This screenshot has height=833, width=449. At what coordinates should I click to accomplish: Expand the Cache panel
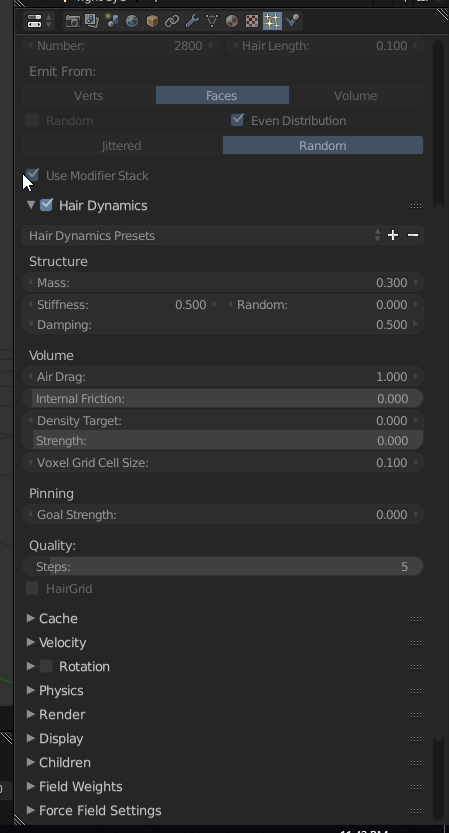[31, 618]
